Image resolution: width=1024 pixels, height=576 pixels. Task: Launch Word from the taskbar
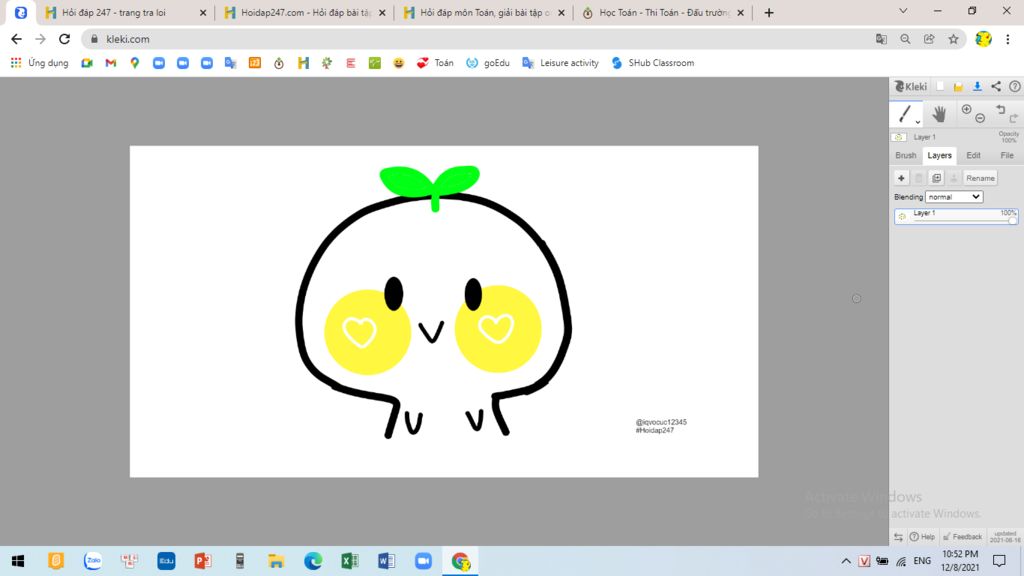point(387,561)
